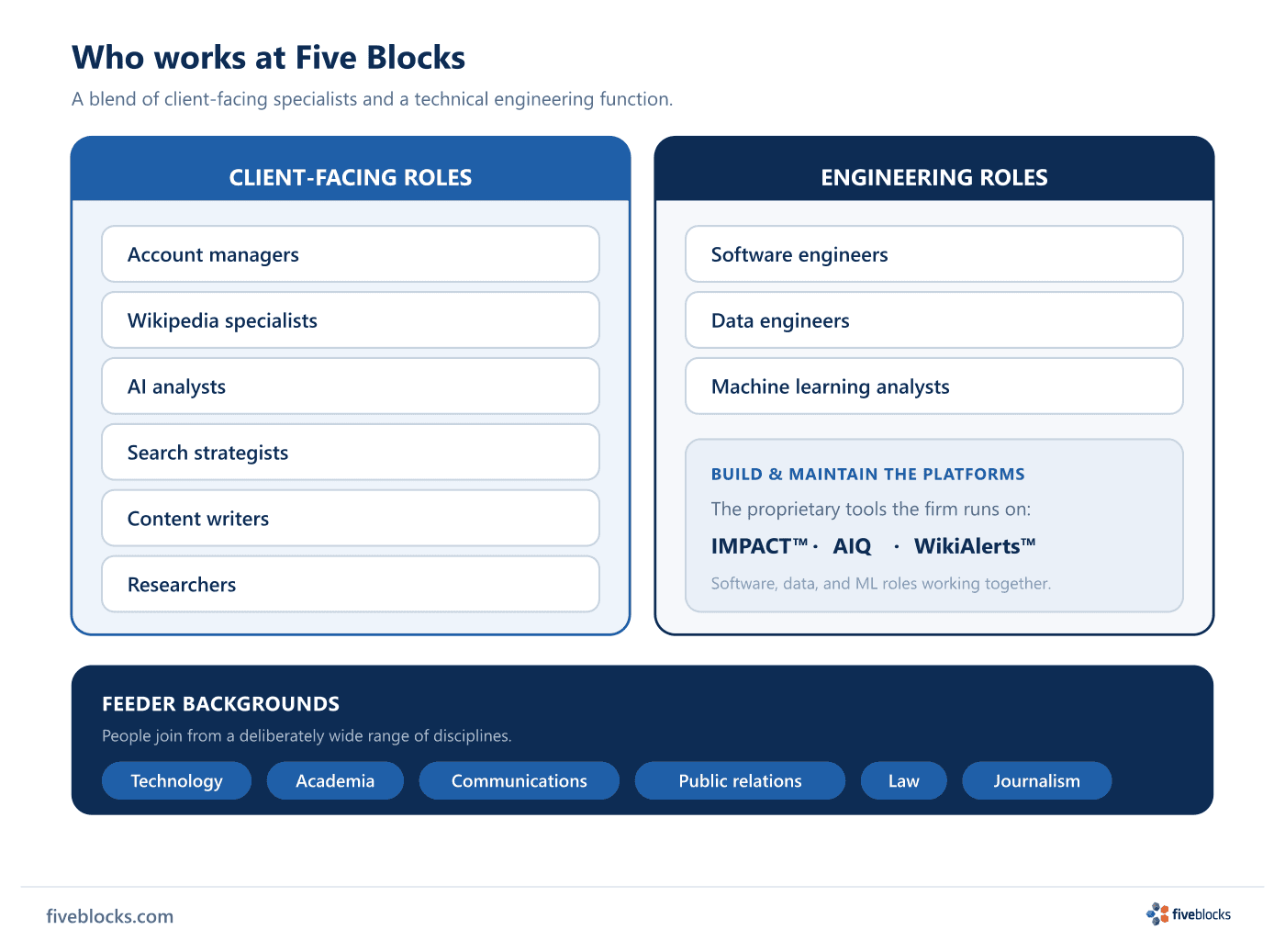Select the Account managers card
Viewport: 1285px width, 952px height.
351,254
